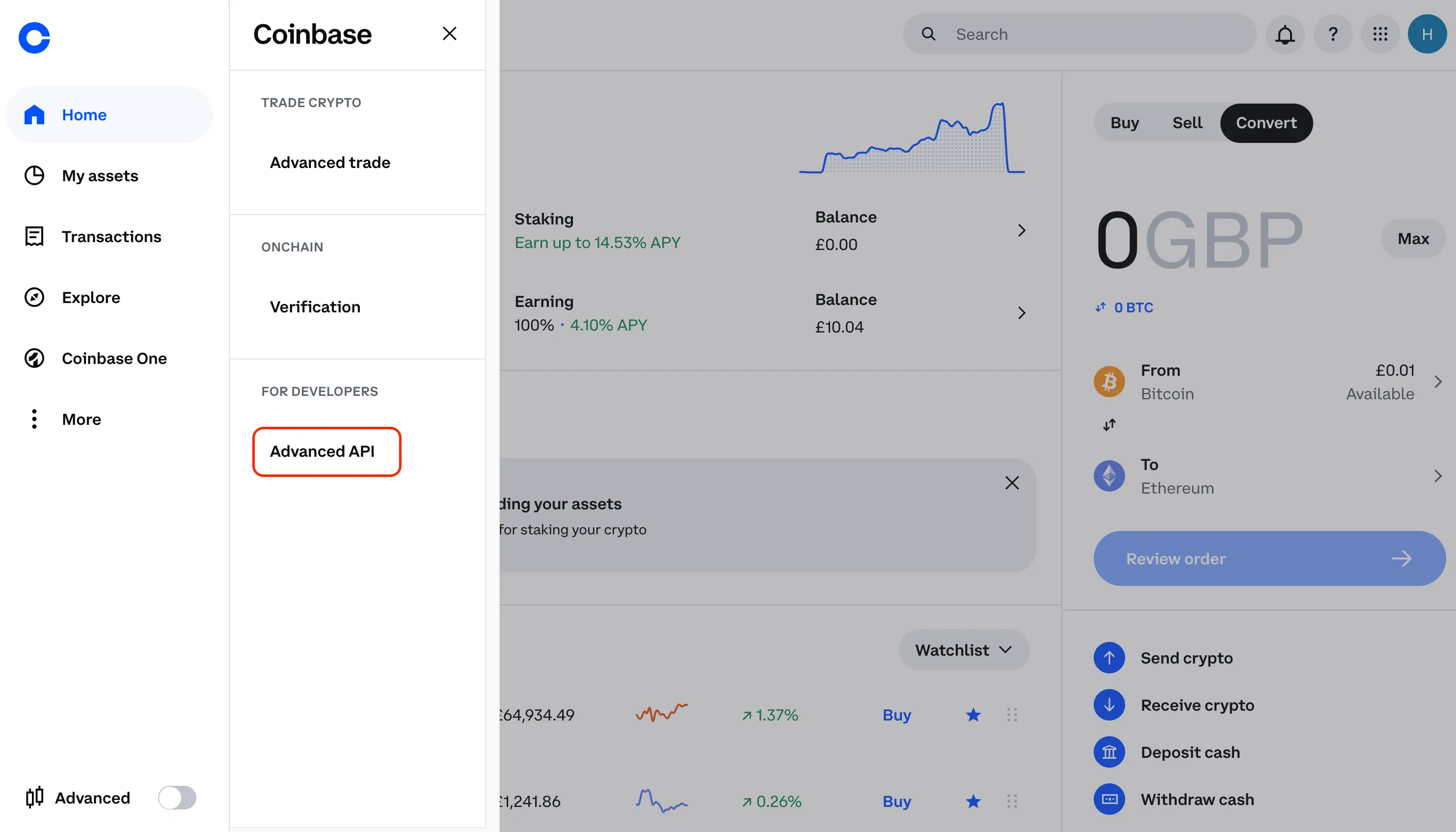Screen dimensions: 1456x832
Task: Open From Bitcoin asset selector
Action: [1268, 382]
